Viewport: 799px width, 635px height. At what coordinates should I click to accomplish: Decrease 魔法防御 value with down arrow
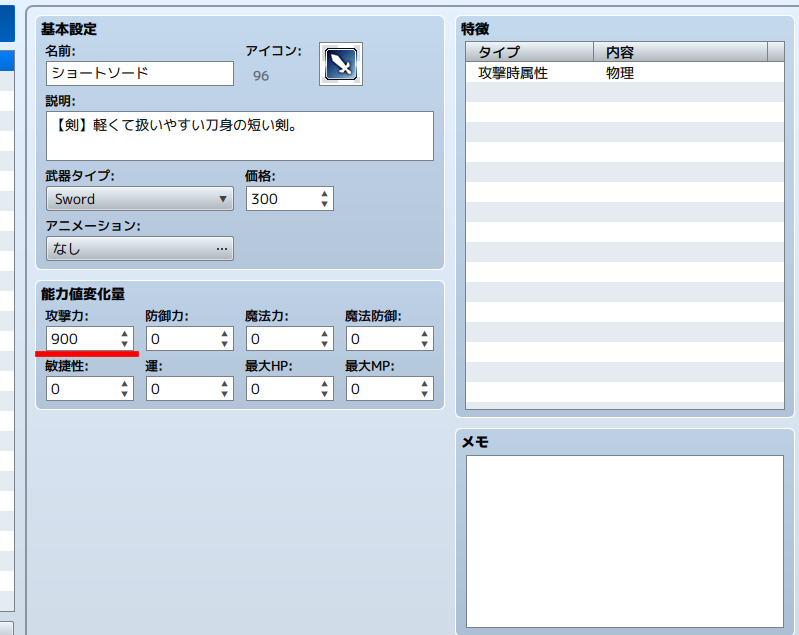(424, 344)
